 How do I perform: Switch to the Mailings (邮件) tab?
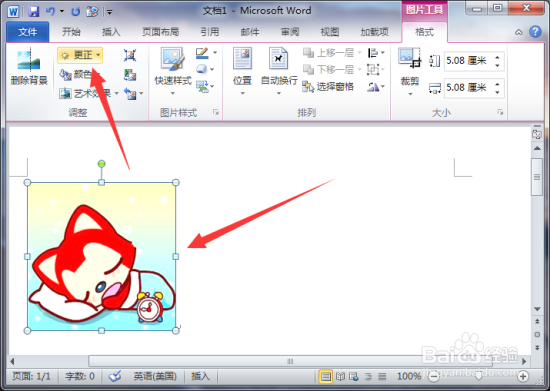pyautogui.click(x=250, y=32)
